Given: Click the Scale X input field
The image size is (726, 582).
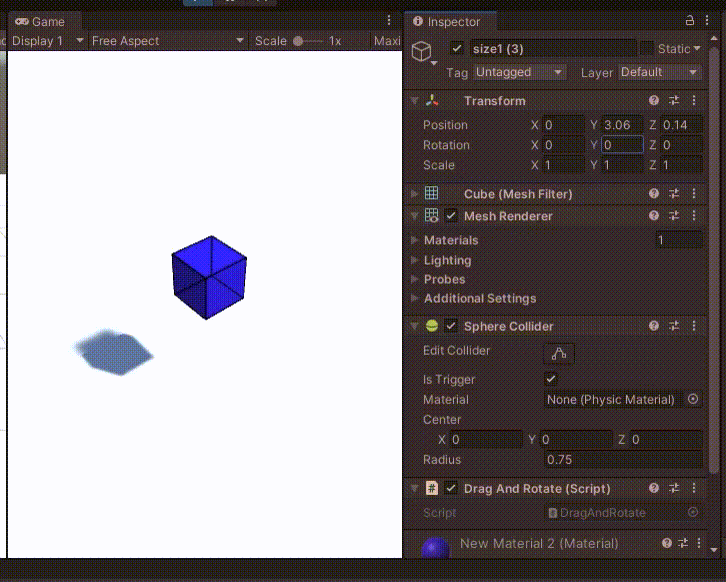Looking at the screenshot, I should [563, 165].
